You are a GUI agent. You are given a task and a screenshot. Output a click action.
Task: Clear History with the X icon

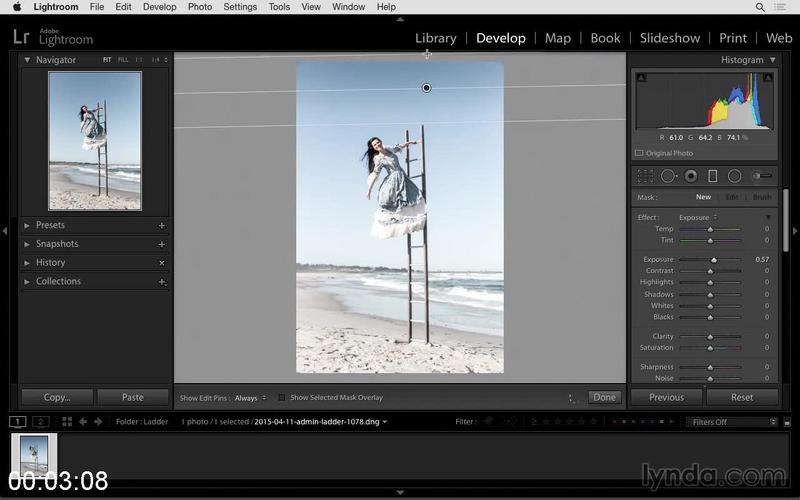click(162, 263)
